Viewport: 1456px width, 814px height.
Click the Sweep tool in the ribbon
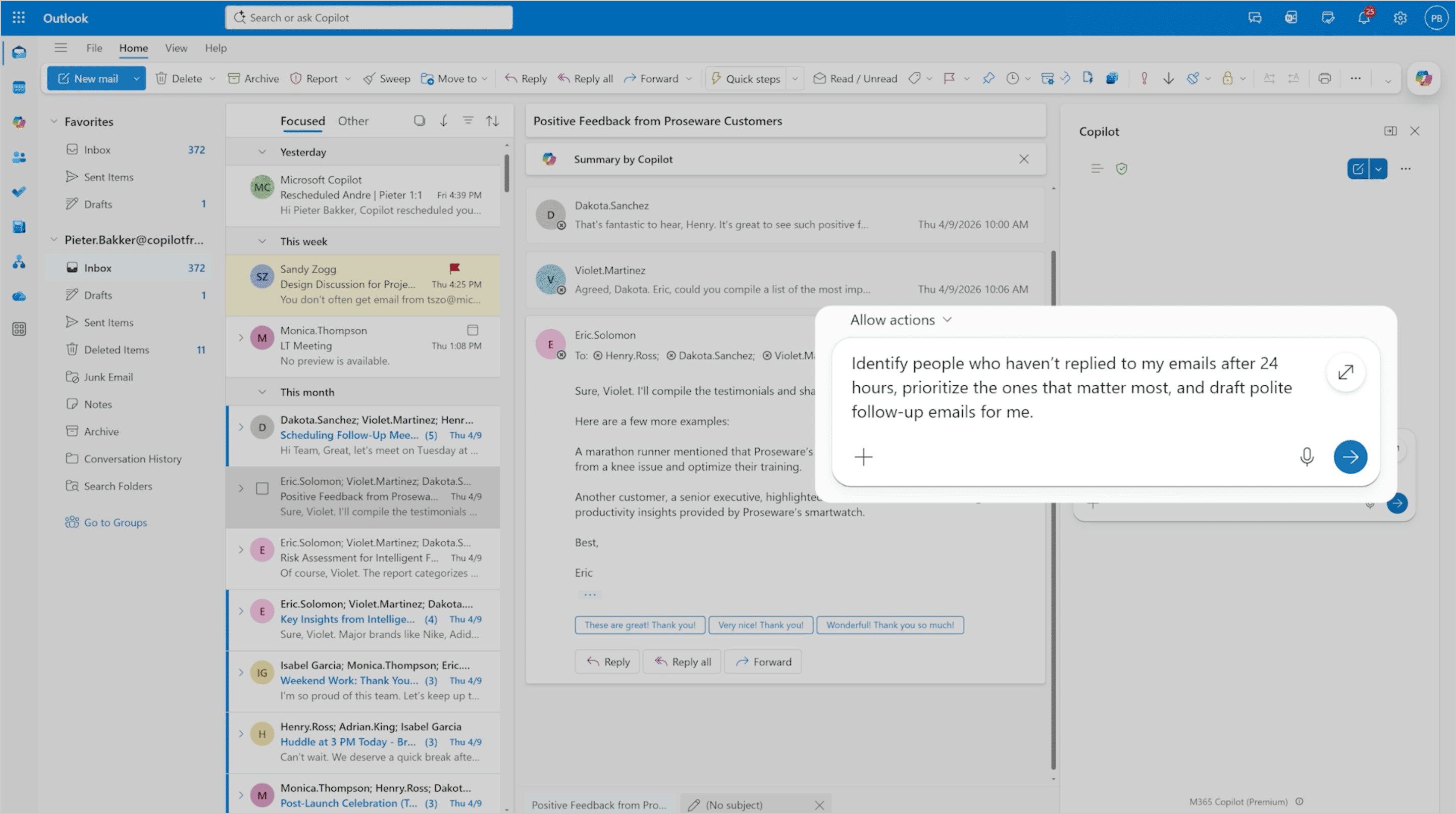click(x=386, y=78)
